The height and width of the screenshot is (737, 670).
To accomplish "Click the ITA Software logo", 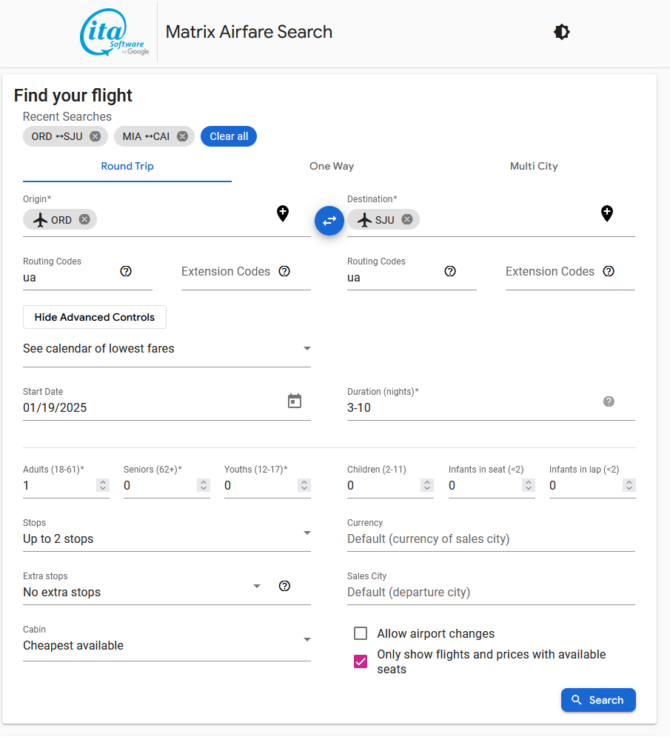I will point(114,32).
